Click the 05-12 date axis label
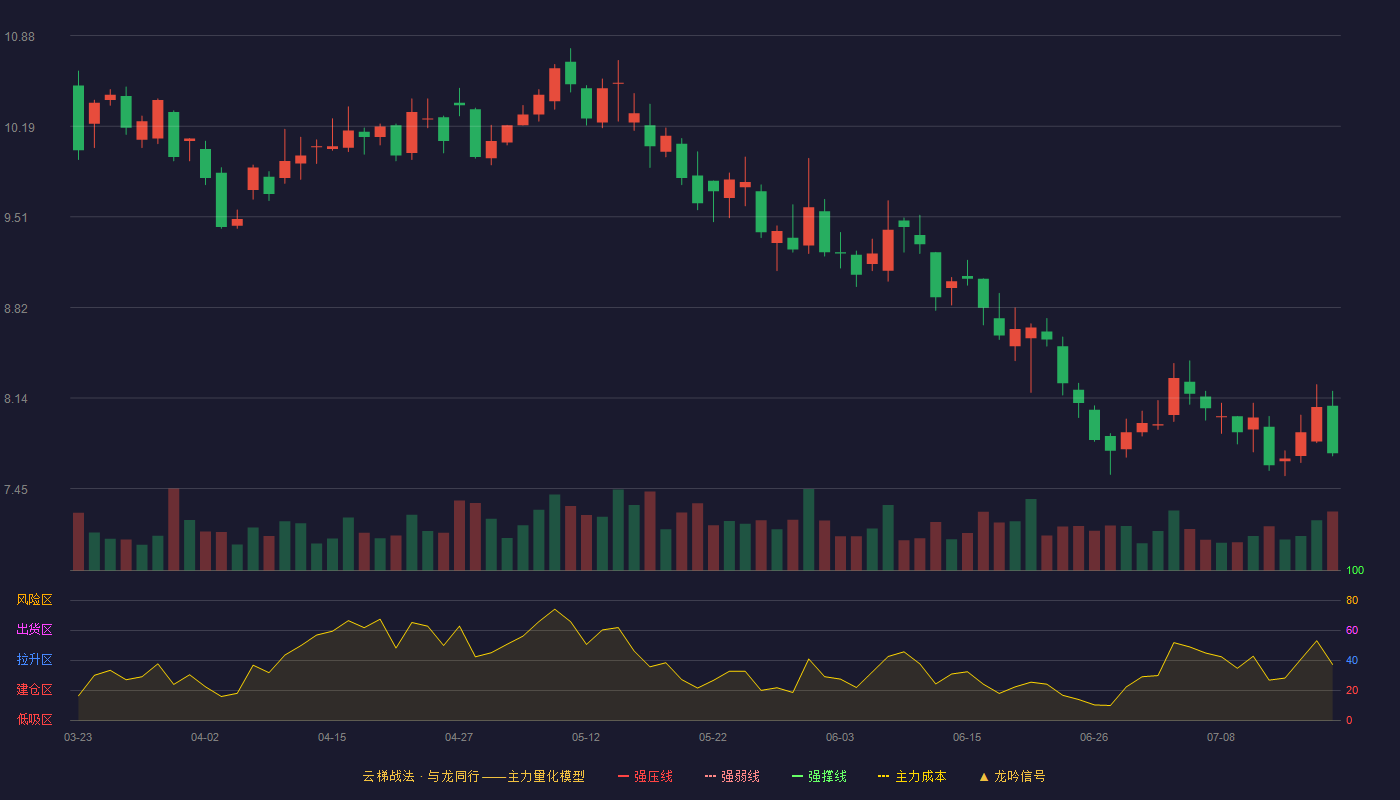Viewport: 1400px width, 800px height. [586, 738]
